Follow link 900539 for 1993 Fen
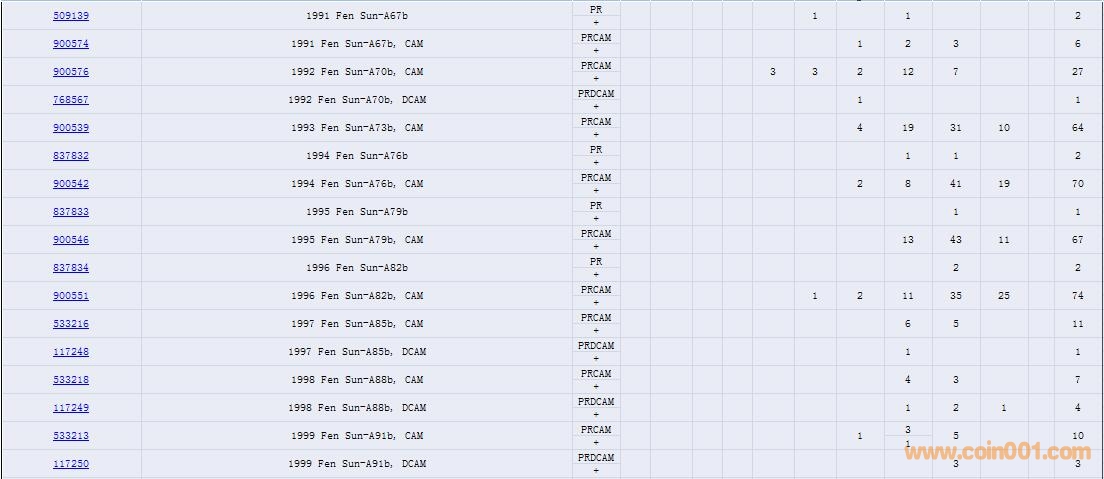 [70, 128]
